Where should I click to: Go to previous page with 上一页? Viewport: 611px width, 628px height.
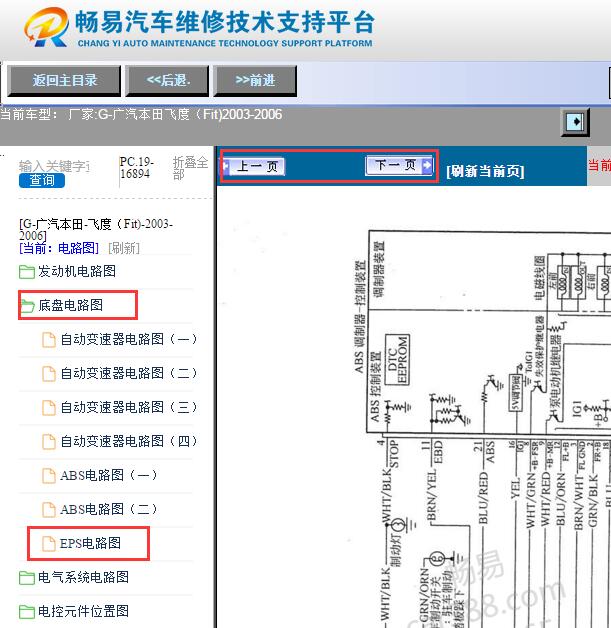coord(254,166)
